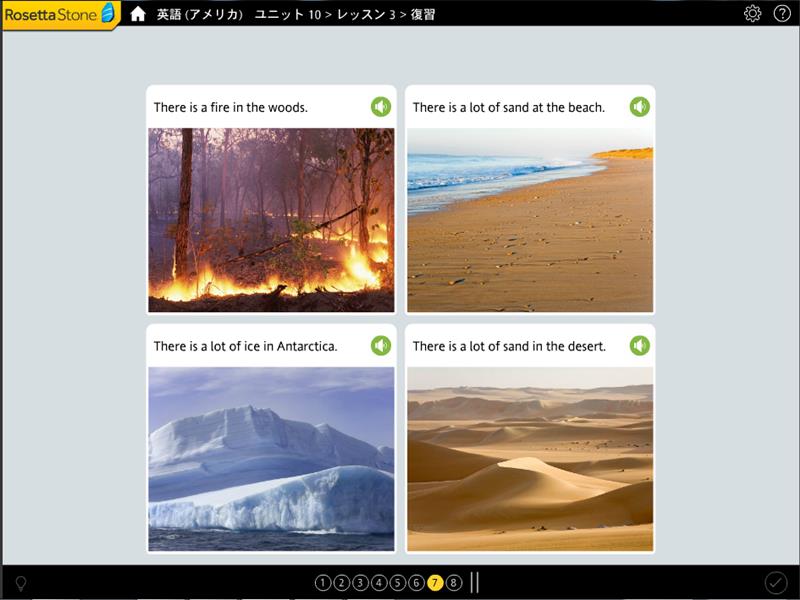800x600 pixels.
Task: Go to the home screen icon
Action: (x=138, y=14)
